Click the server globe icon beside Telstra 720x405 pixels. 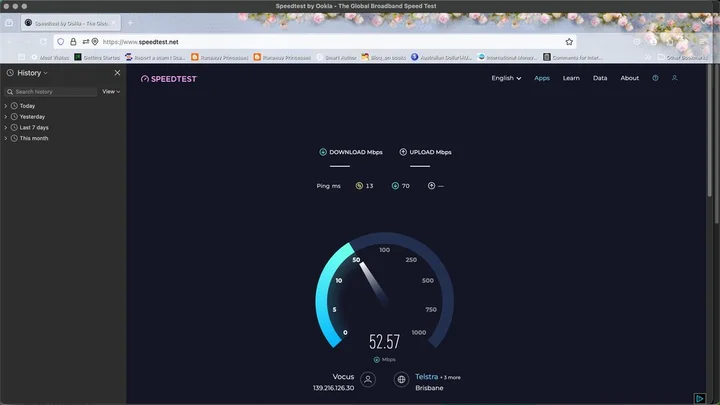pyautogui.click(x=401, y=379)
